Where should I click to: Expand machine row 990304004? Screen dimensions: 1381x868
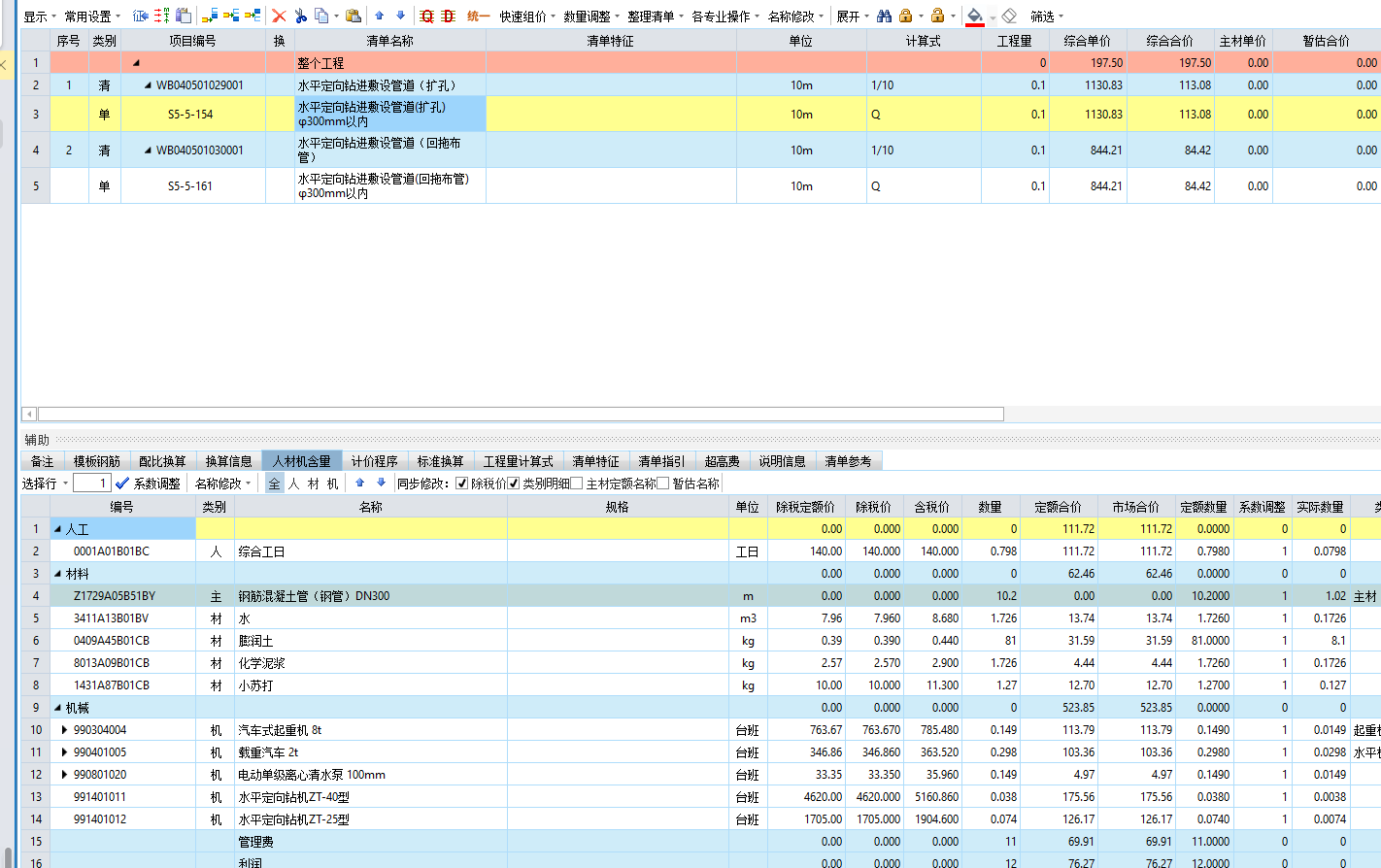pyautogui.click(x=65, y=730)
